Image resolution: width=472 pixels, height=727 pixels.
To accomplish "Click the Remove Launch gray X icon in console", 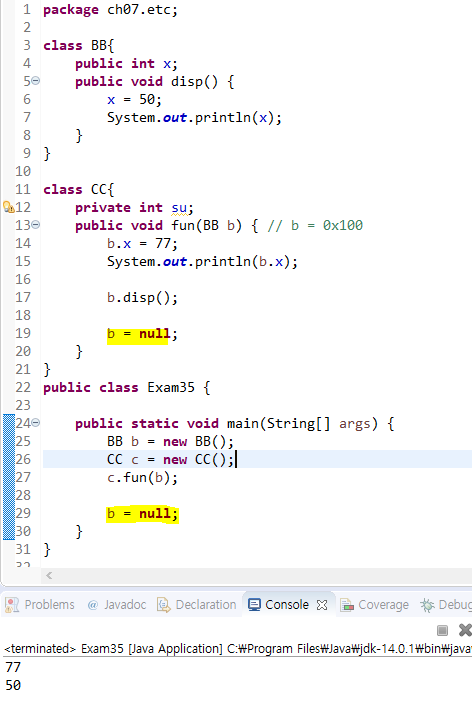I will [465, 630].
